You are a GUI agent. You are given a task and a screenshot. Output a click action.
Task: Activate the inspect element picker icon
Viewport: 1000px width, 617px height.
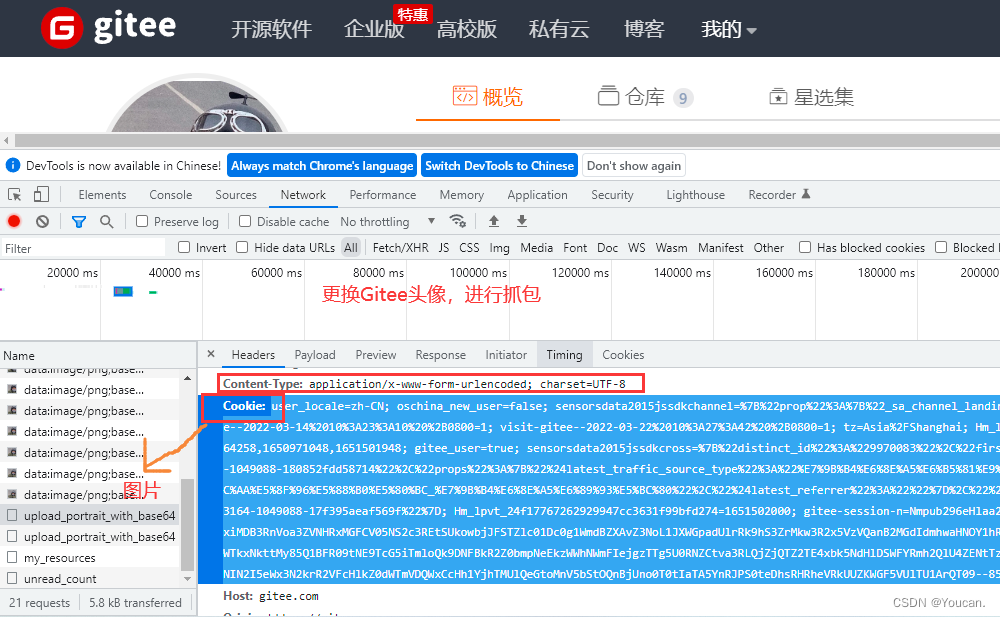tap(15, 195)
